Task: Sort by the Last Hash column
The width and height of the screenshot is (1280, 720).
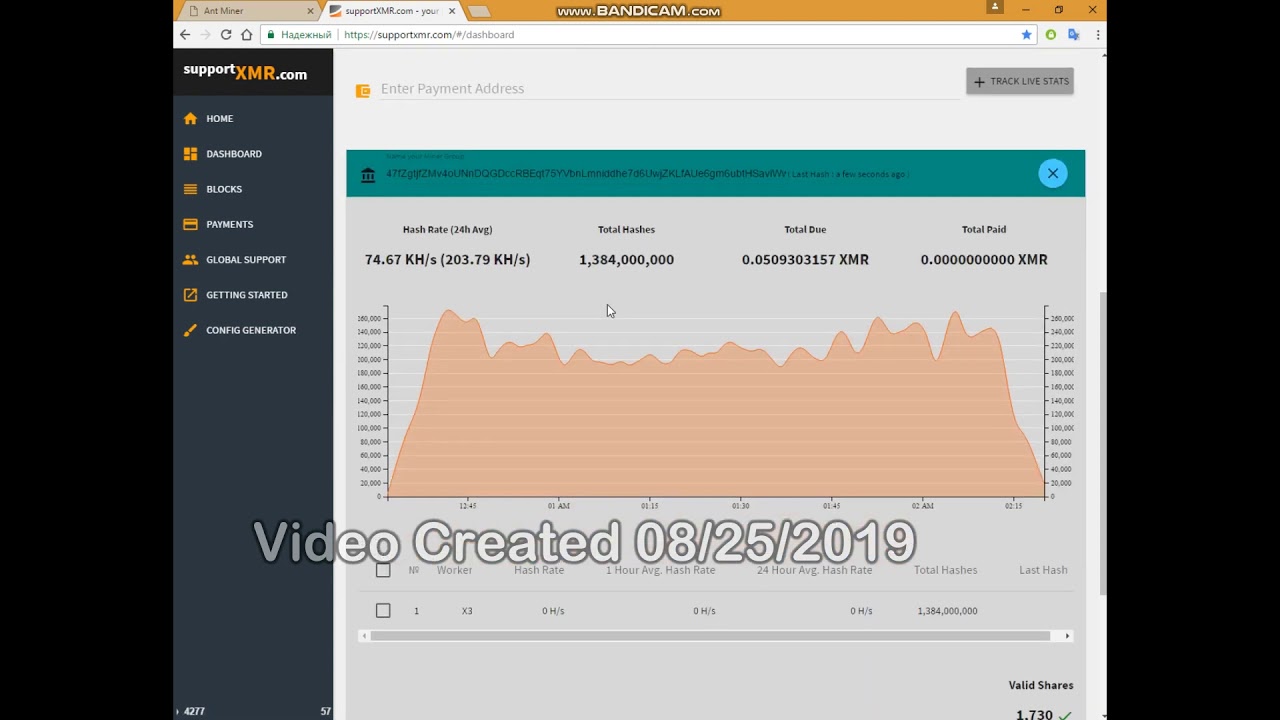Action: click(x=1043, y=570)
